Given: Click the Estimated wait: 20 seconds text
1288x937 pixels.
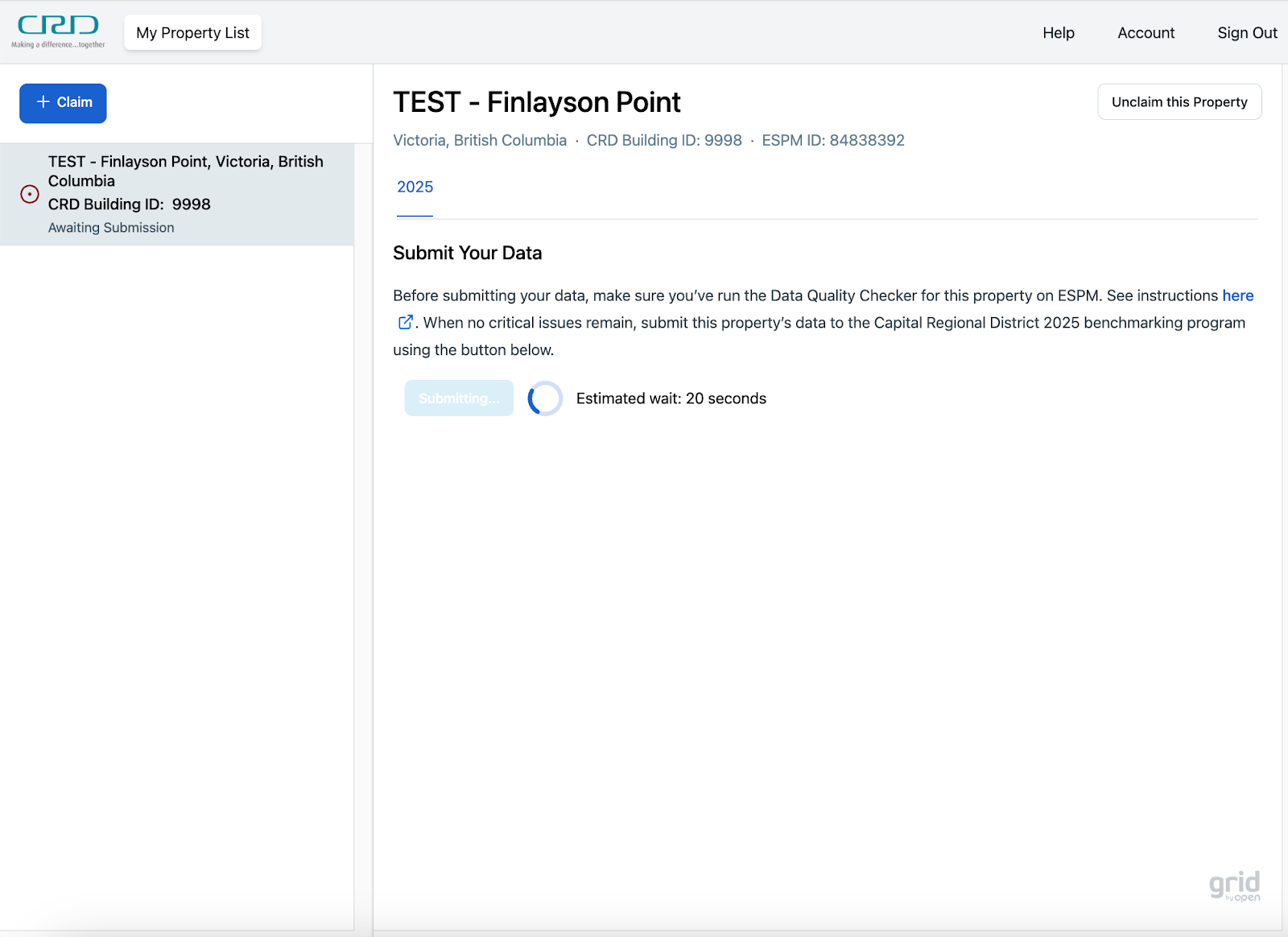Looking at the screenshot, I should [x=671, y=398].
